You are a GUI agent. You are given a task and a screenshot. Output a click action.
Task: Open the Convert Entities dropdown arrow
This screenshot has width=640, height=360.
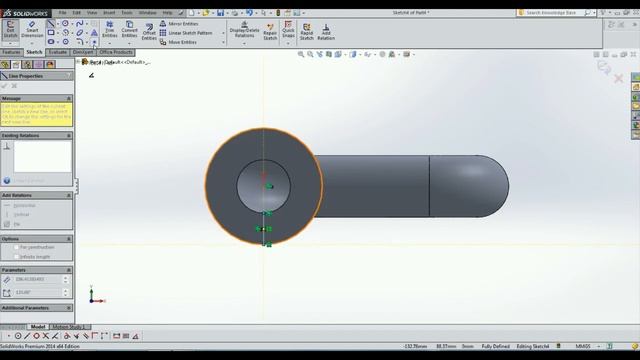coord(129,43)
